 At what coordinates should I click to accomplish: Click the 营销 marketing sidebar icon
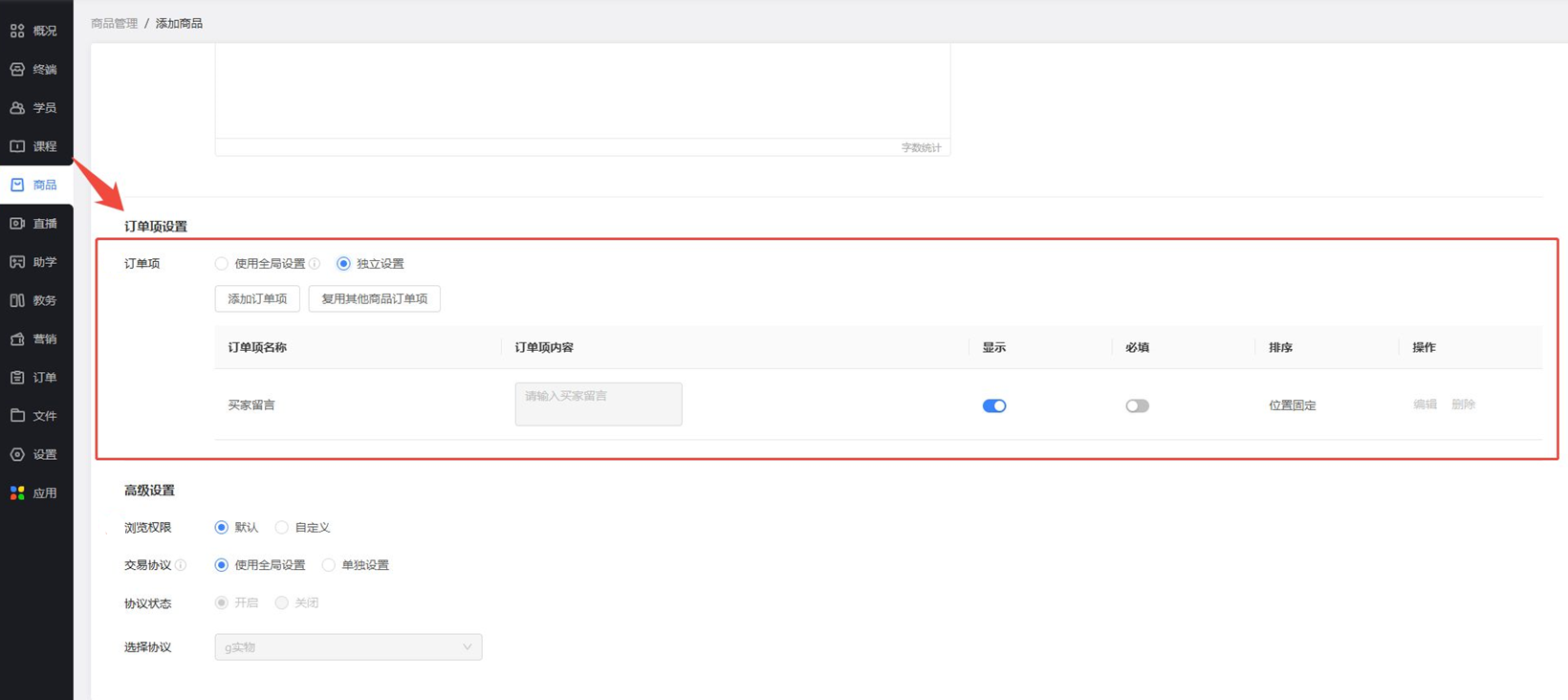coord(17,339)
